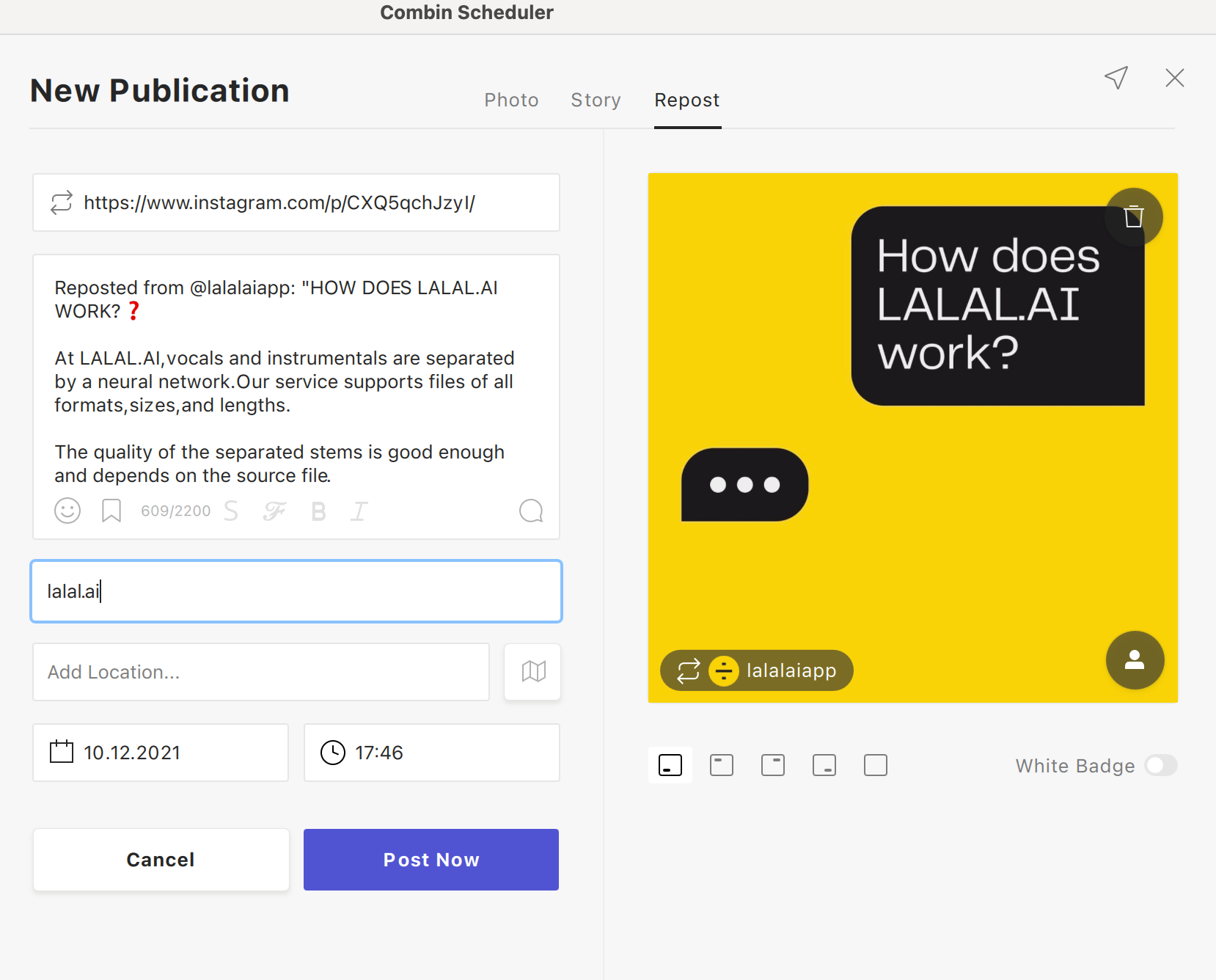Open the date picker showing 10.12.2021
This screenshot has height=980, width=1216.
coord(161,753)
